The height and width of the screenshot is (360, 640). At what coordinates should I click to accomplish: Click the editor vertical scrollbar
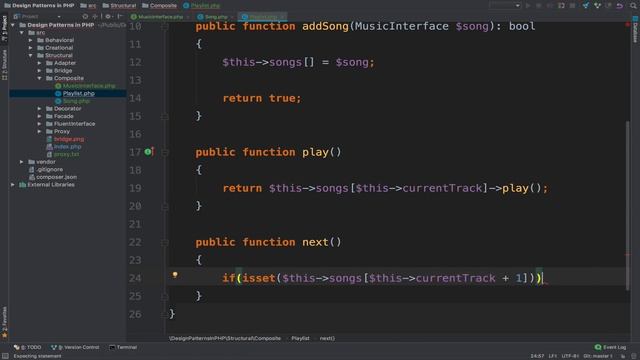click(x=628, y=206)
